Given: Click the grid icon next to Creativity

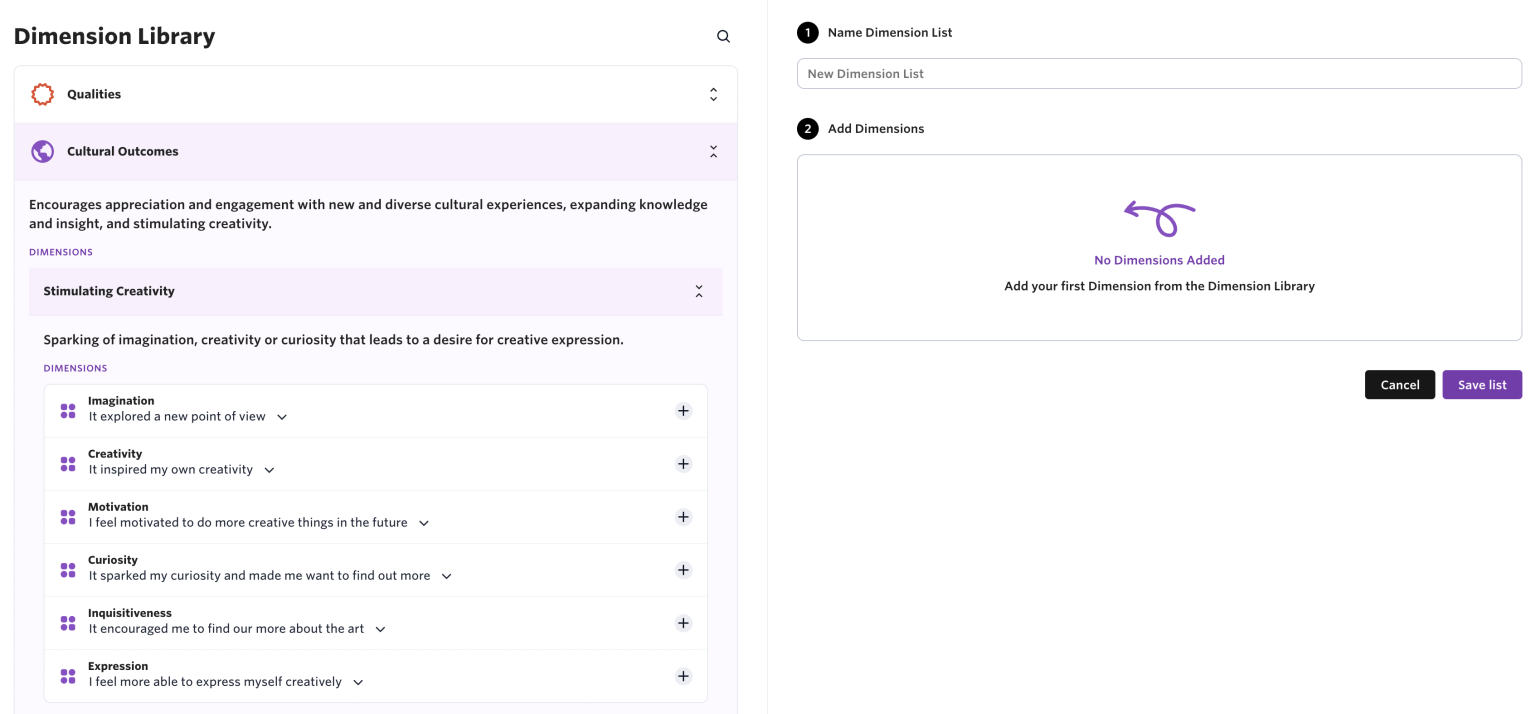Looking at the screenshot, I should [67, 463].
